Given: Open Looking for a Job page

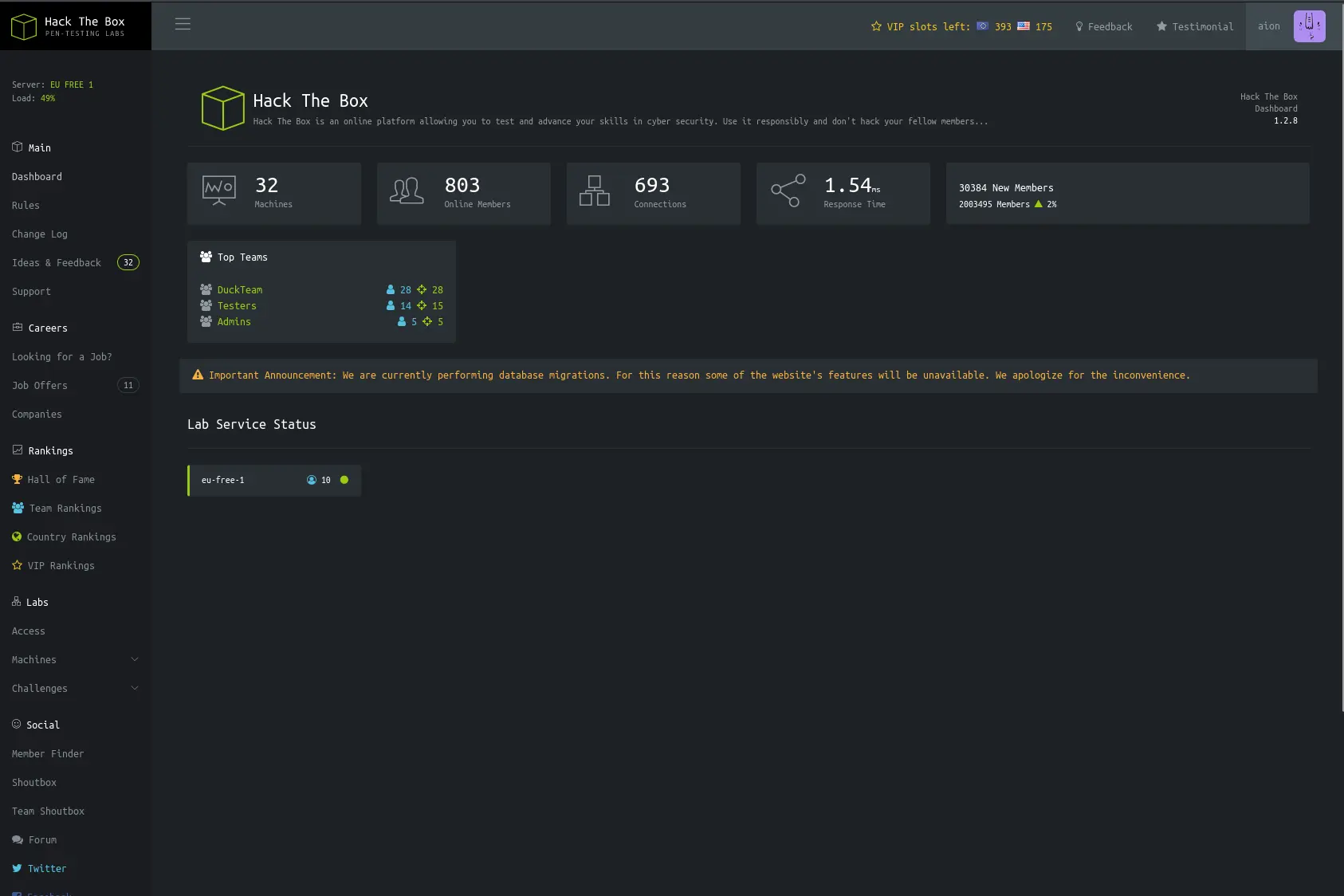Looking at the screenshot, I should pos(62,356).
